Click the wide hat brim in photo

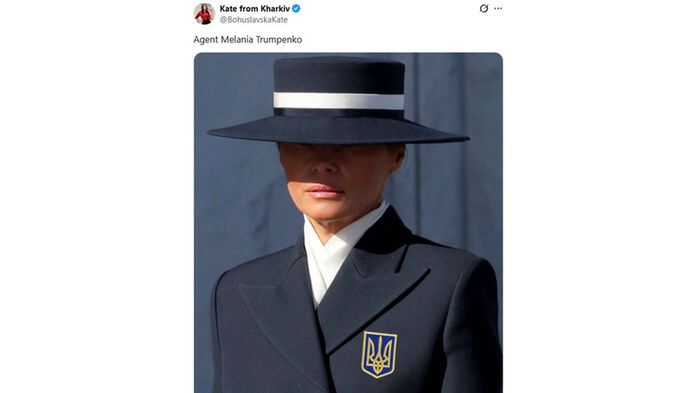[x=339, y=131]
